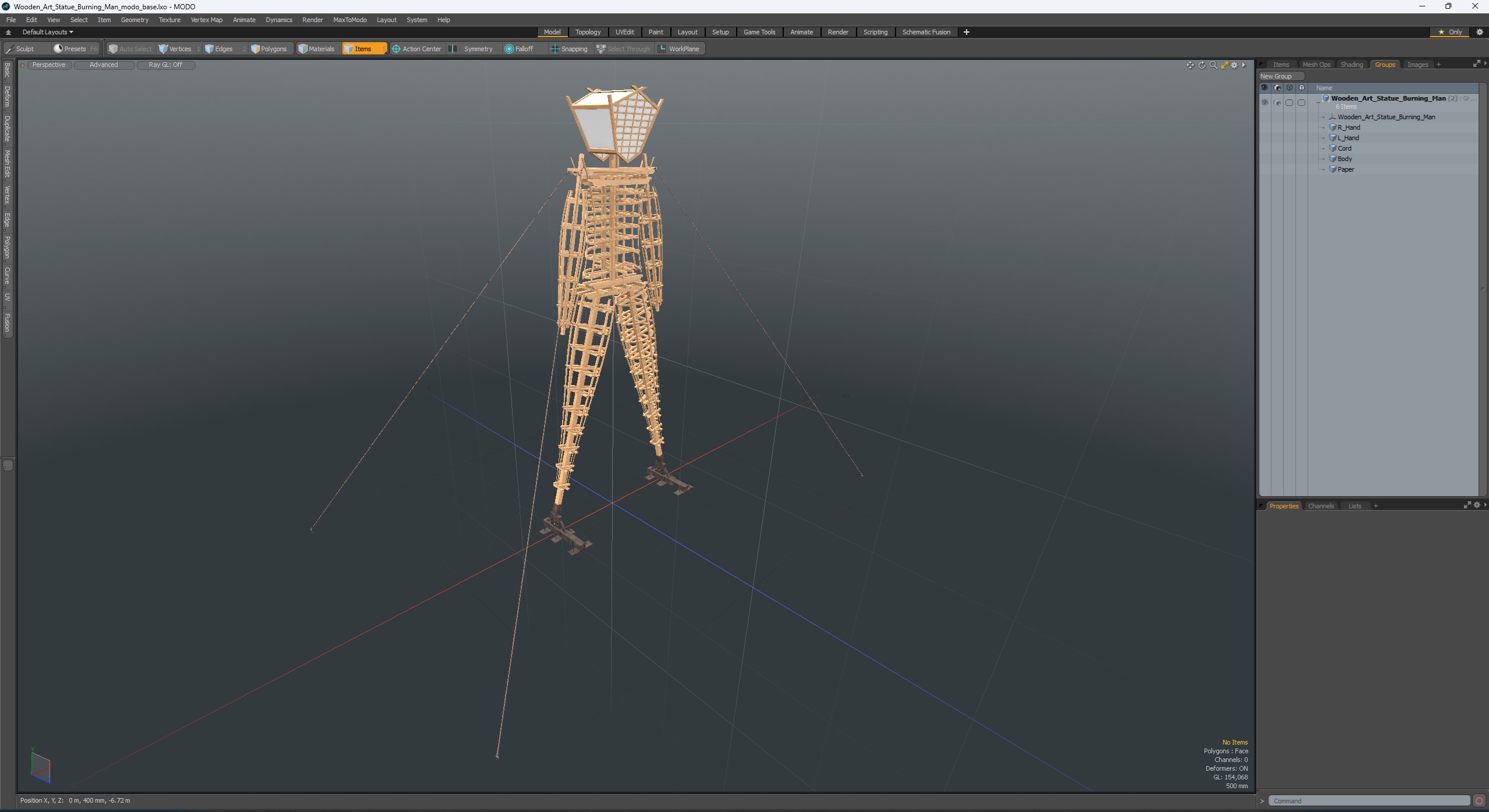Image resolution: width=1489 pixels, height=812 pixels.
Task: Open the Vertex Map menu
Action: click(x=207, y=20)
